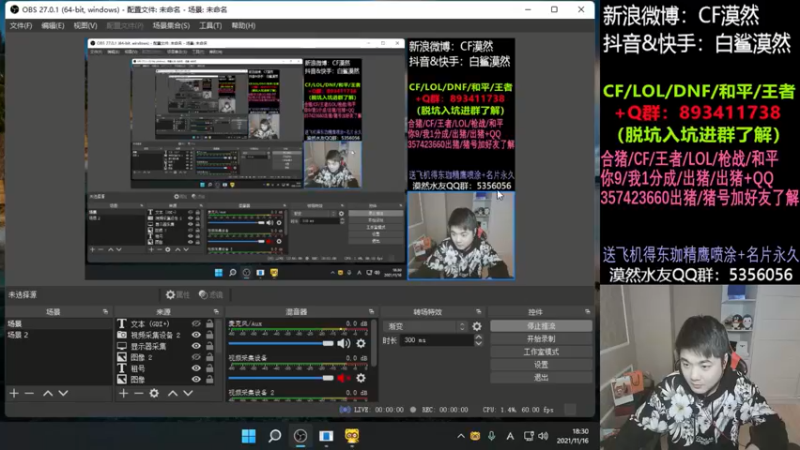Open the 视图(V) menu
Viewport: 800px width, 450px height.
point(85,26)
